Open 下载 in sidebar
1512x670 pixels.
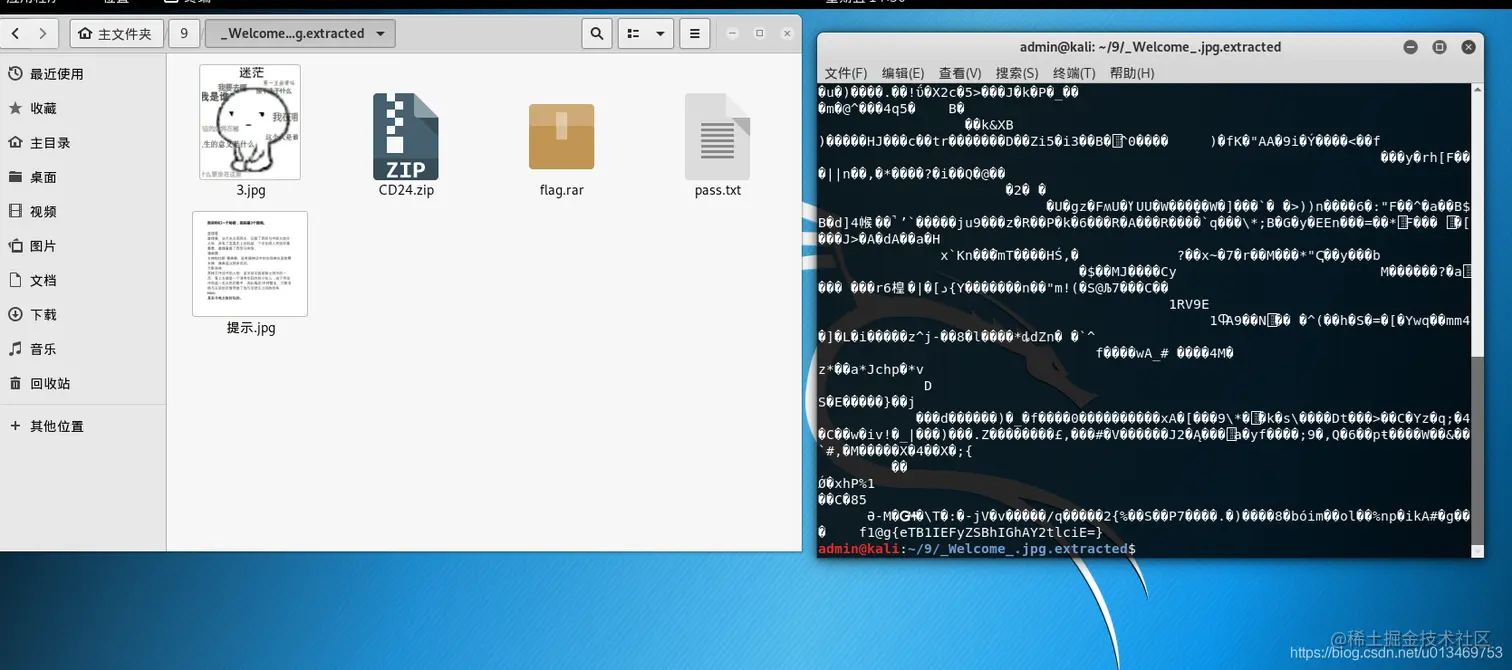pos(83,314)
